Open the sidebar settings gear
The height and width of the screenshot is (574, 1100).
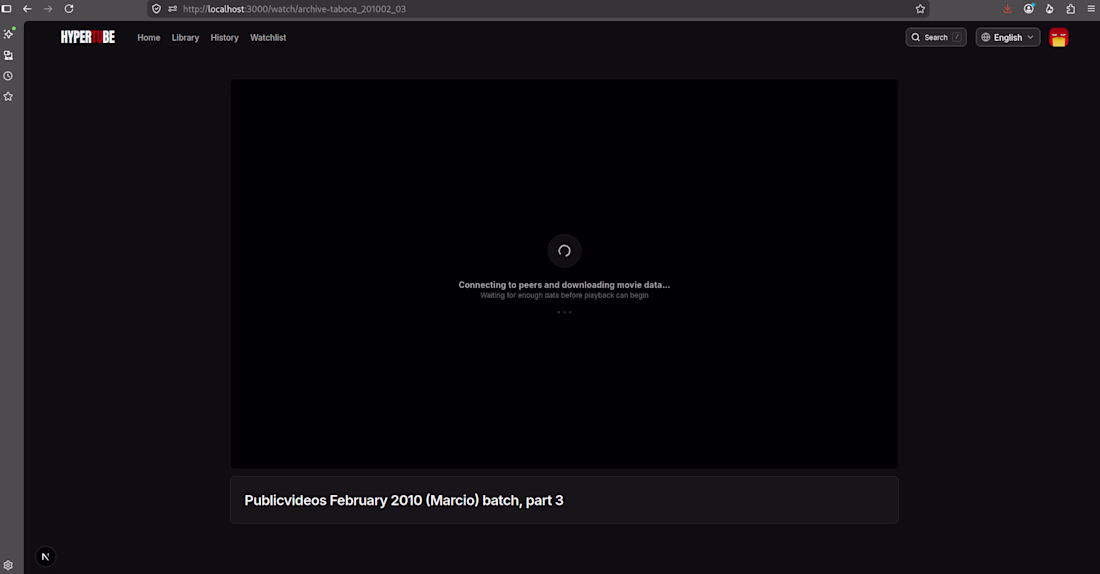[x=8, y=566]
